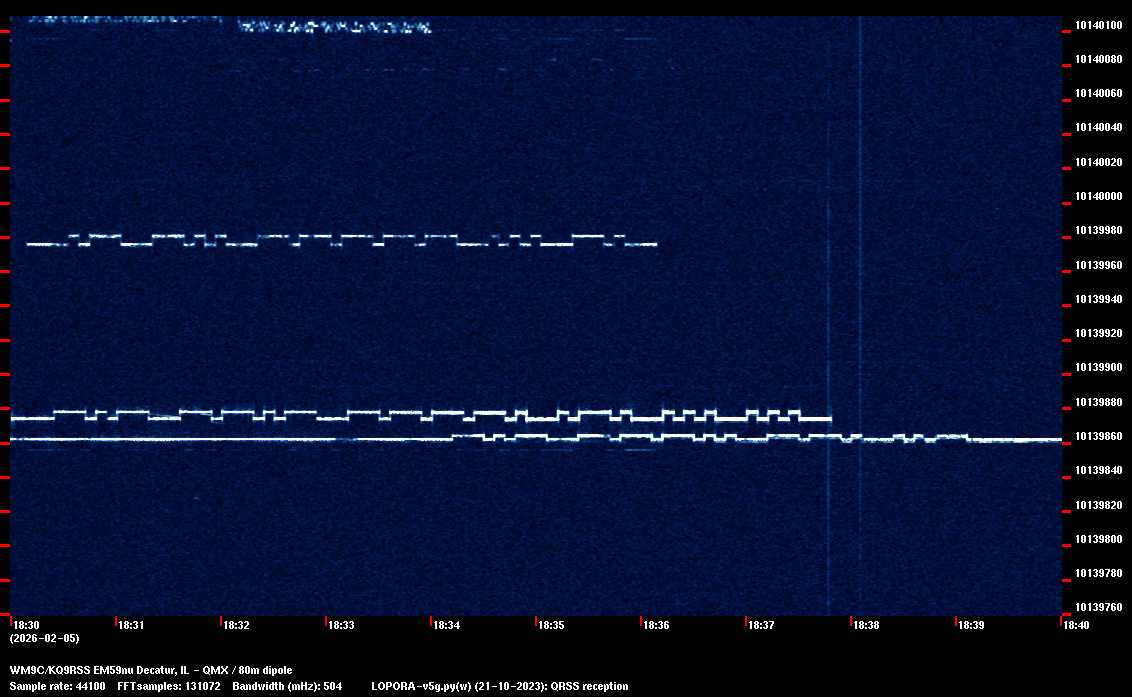This screenshot has width=1132, height=697.
Task: Select the 18:33 time marker
Action: [x=340, y=625]
